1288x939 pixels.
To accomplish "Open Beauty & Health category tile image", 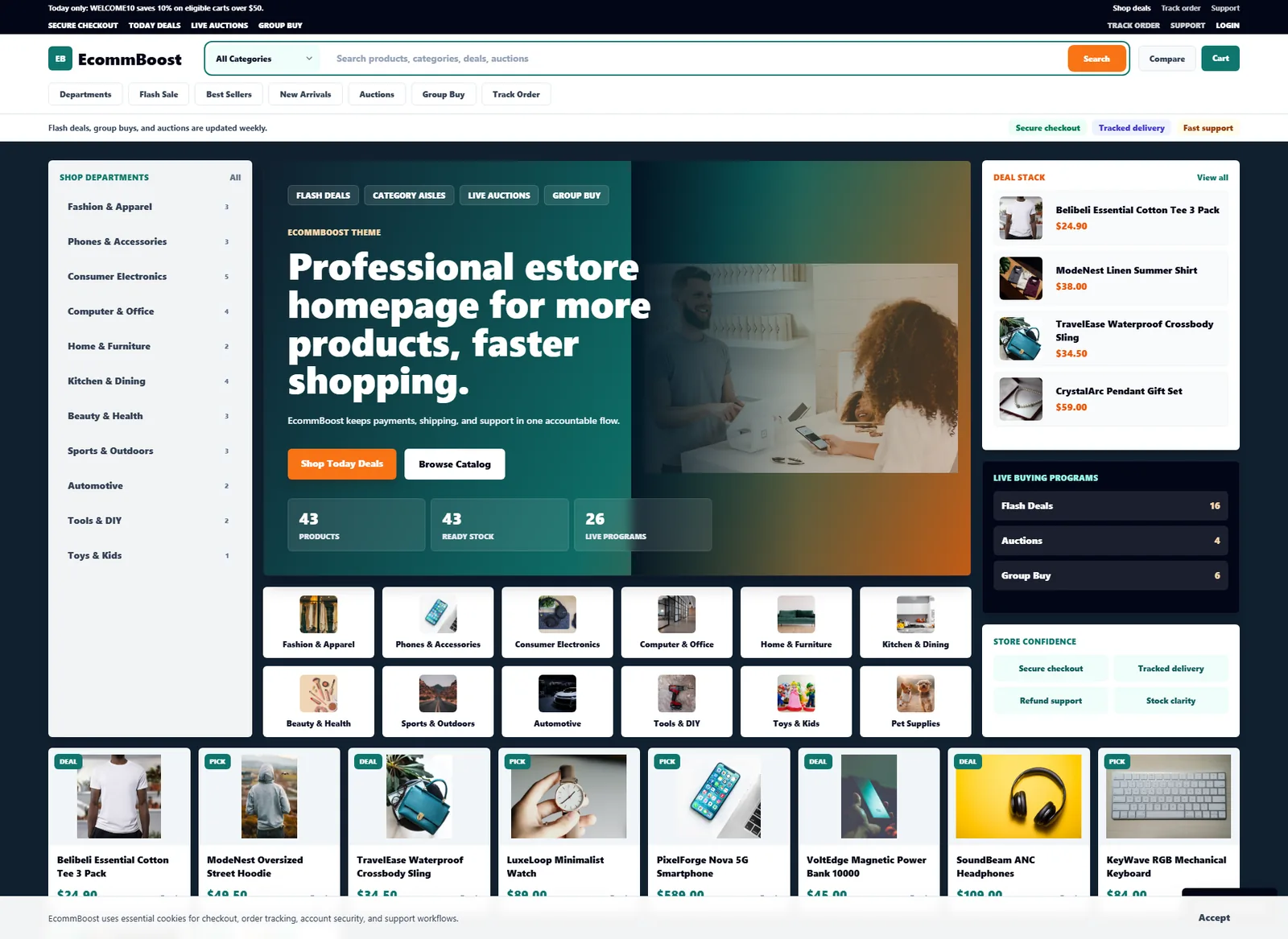I will 319,694.
